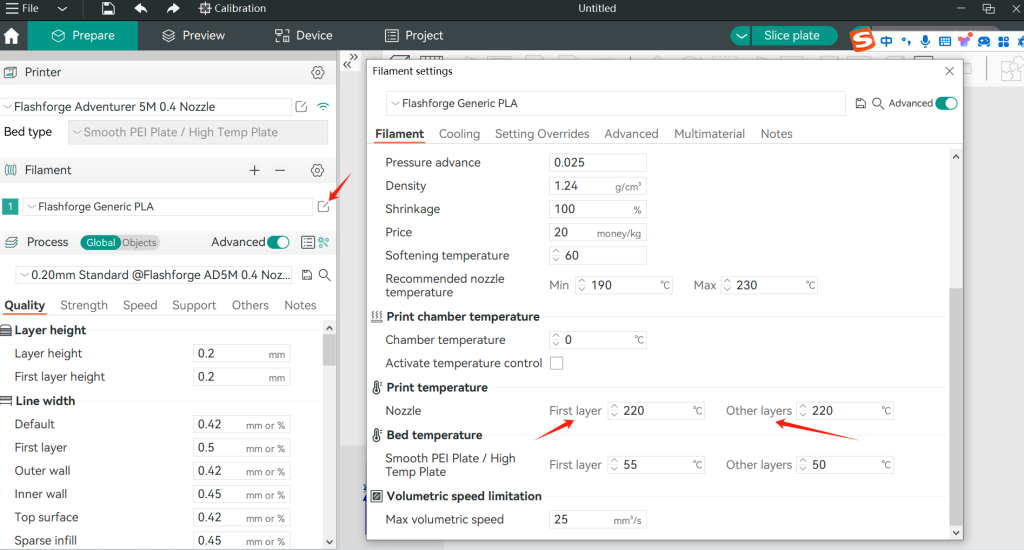This screenshot has height=550, width=1024.
Task: Toggle Advanced switch in Filament settings dialog
Action: point(946,104)
